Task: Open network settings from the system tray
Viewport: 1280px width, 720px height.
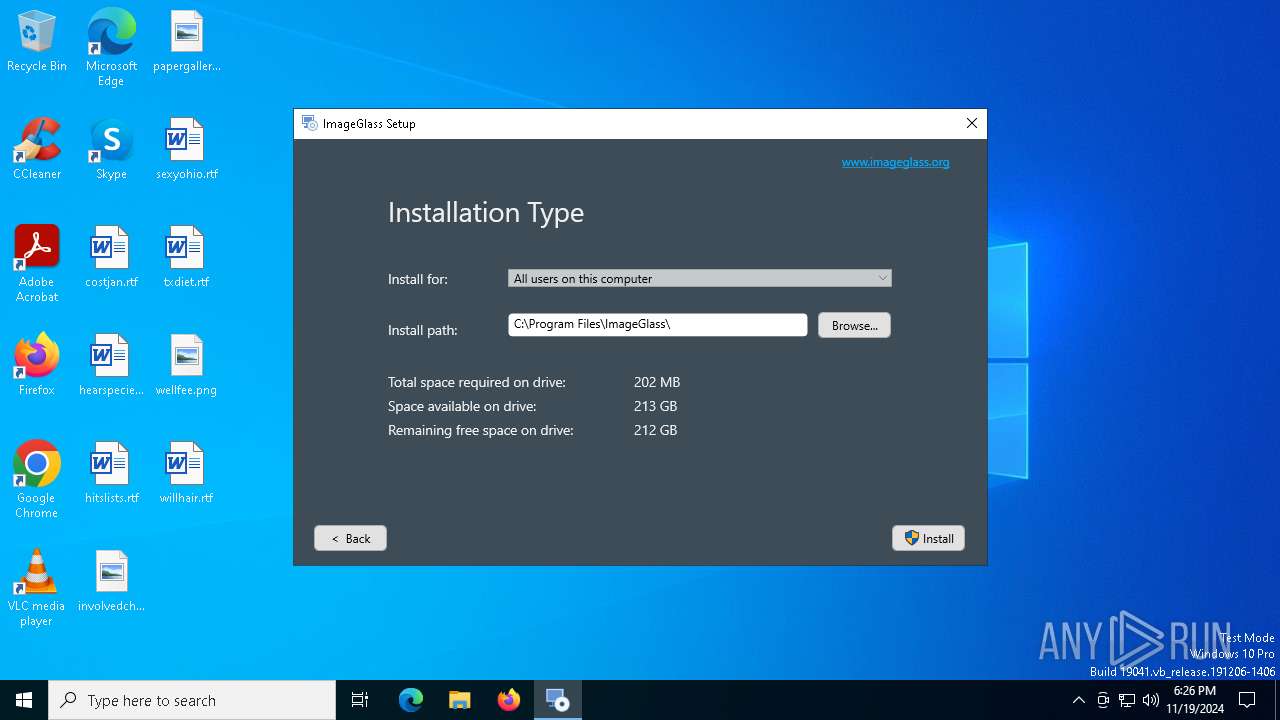Action: 1127,700
